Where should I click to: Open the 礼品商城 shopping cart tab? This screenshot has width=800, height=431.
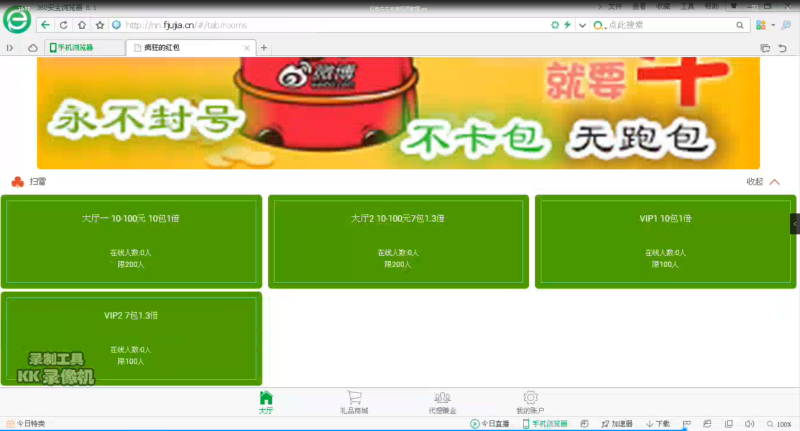(x=354, y=402)
